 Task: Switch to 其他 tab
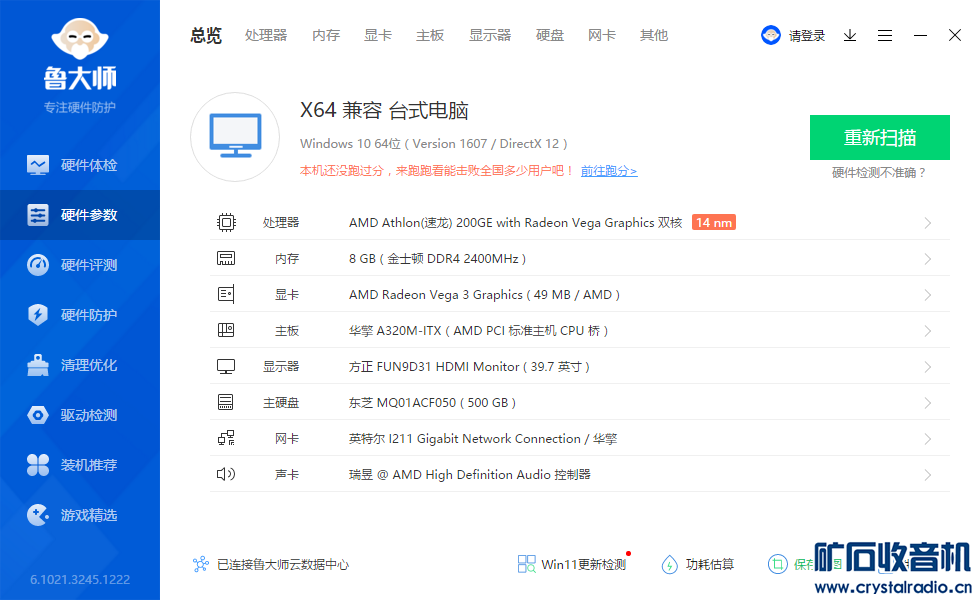pos(654,36)
